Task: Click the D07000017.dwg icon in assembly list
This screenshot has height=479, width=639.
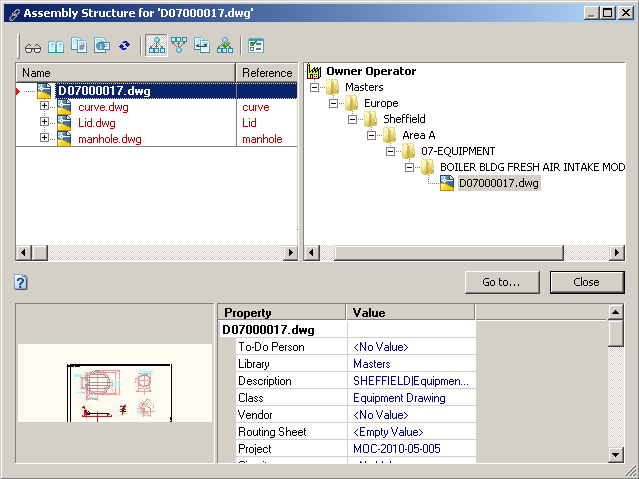Action: [x=44, y=91]
